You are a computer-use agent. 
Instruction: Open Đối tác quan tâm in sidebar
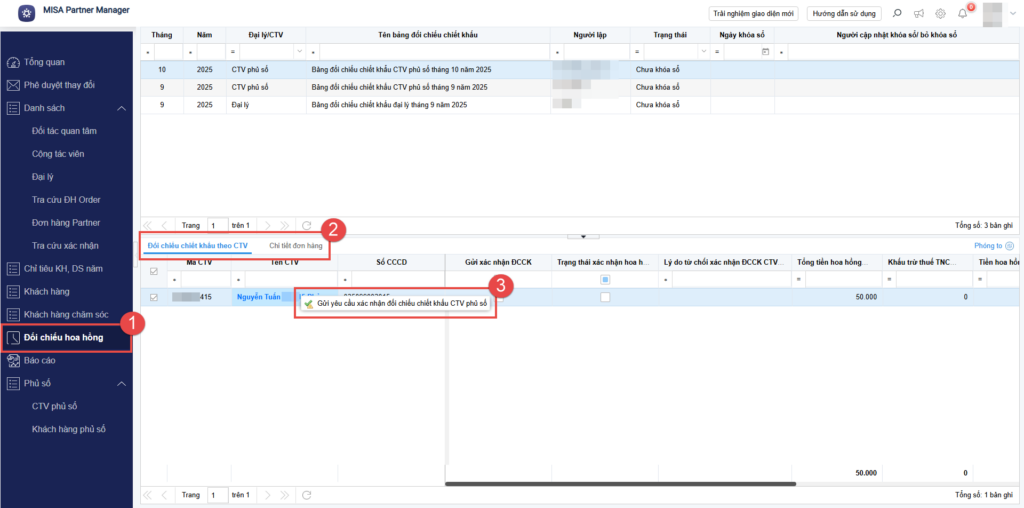64,131
